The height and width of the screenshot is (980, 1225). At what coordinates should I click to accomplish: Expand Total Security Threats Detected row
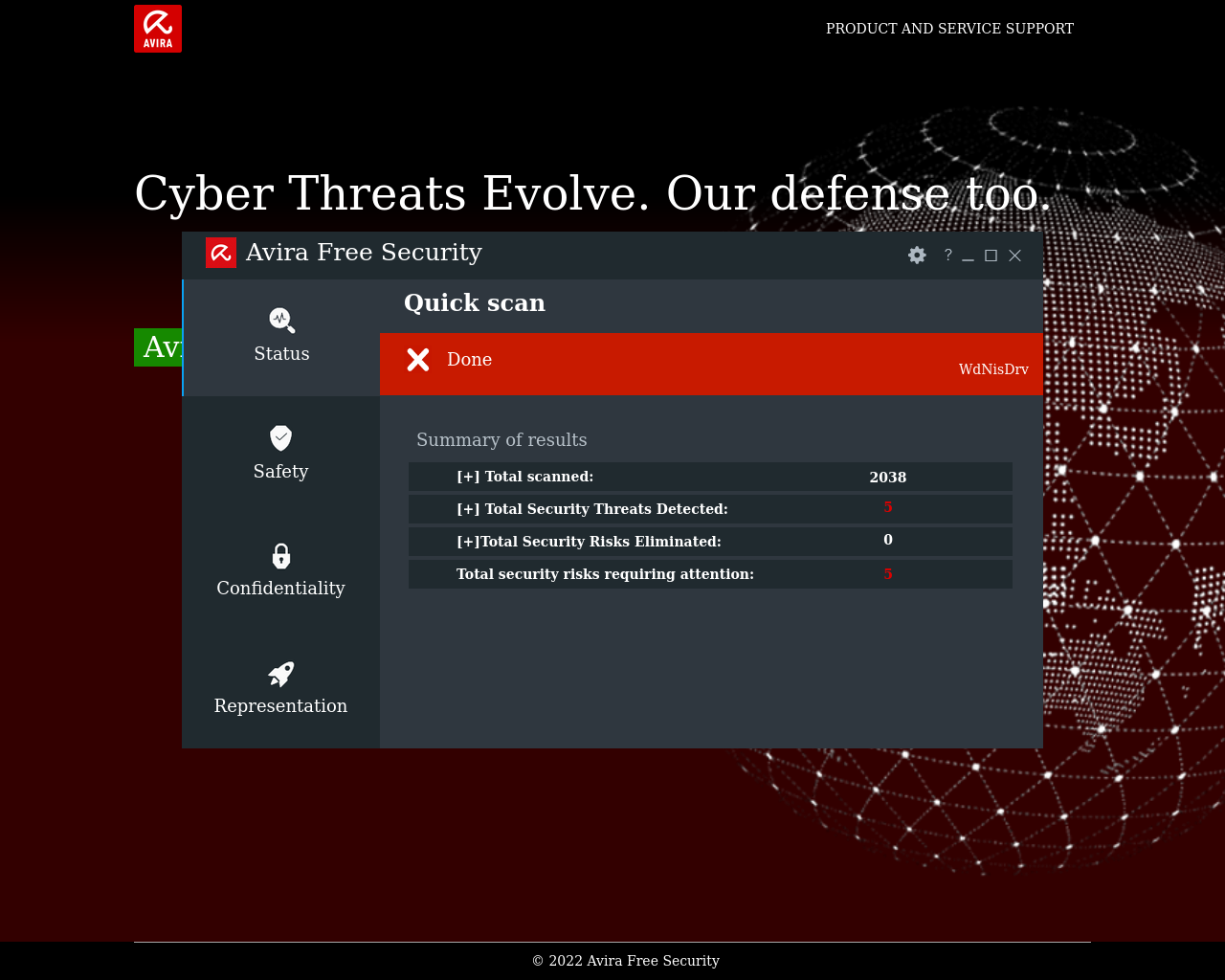click(x=710, y=509)
